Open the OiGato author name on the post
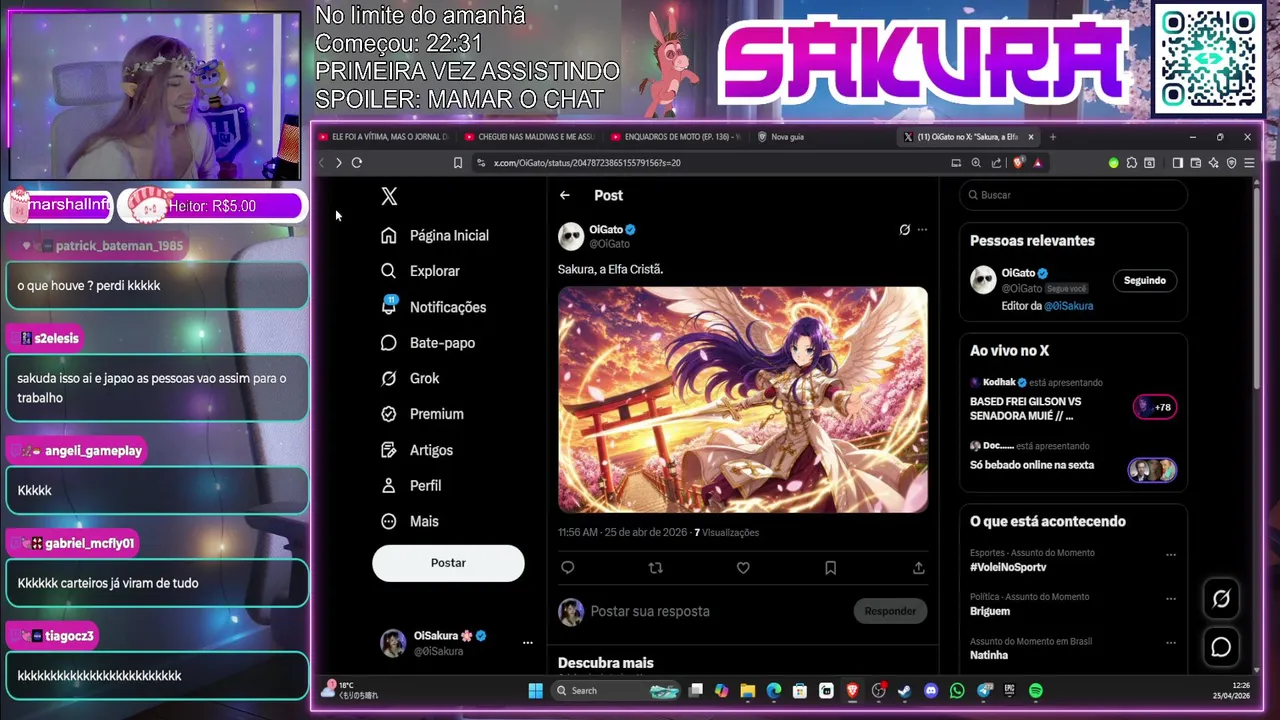The height and width of the screenshot is (720, 1280). tap(606, 230)
